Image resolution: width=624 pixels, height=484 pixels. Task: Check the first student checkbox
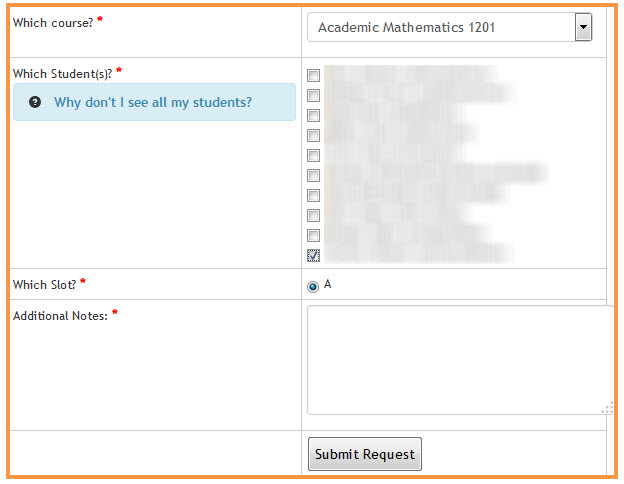[314, 75]
